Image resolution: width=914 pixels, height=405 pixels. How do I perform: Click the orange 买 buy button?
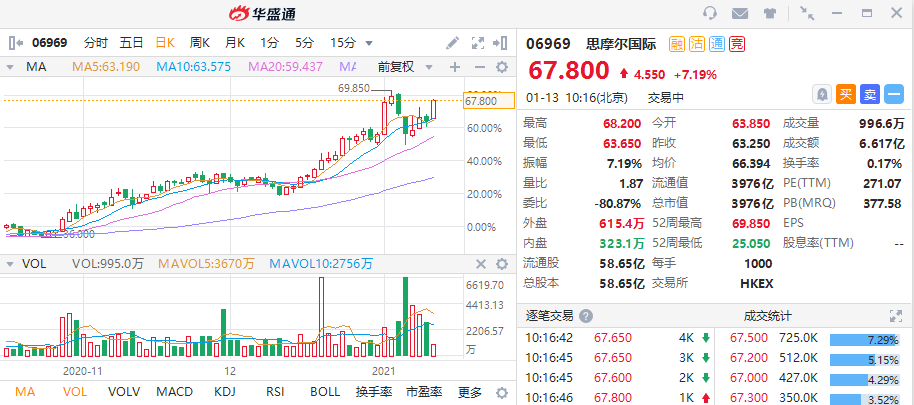pyautogui.click(x=846, y=94)
